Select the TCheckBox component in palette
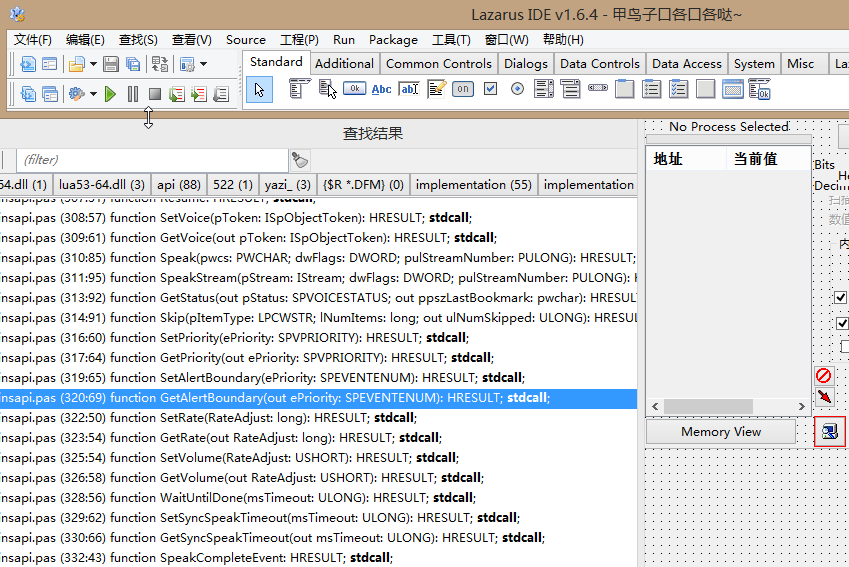Viewport: 849px width, 567px height. point(490,89)
